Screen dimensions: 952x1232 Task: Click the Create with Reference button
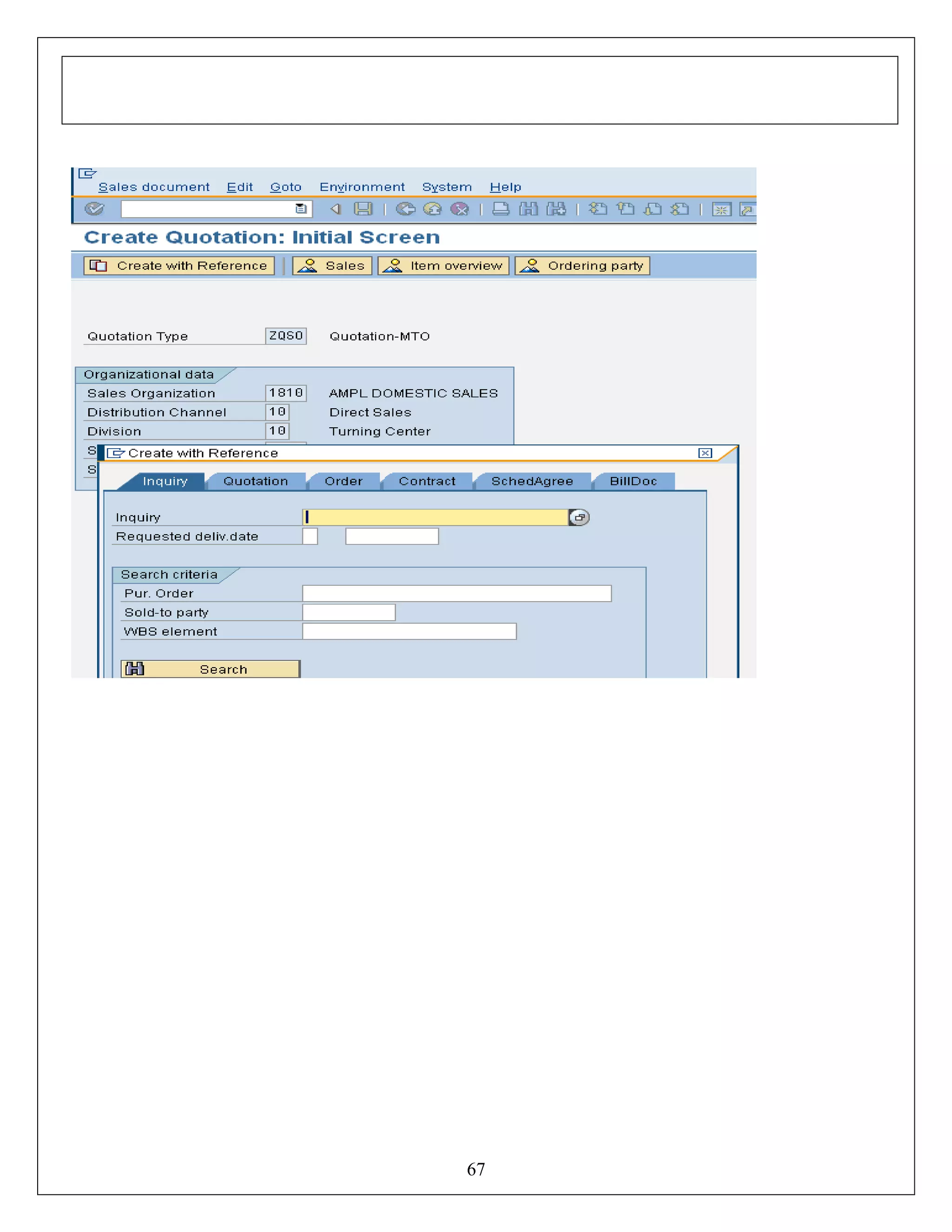point(179,265)
